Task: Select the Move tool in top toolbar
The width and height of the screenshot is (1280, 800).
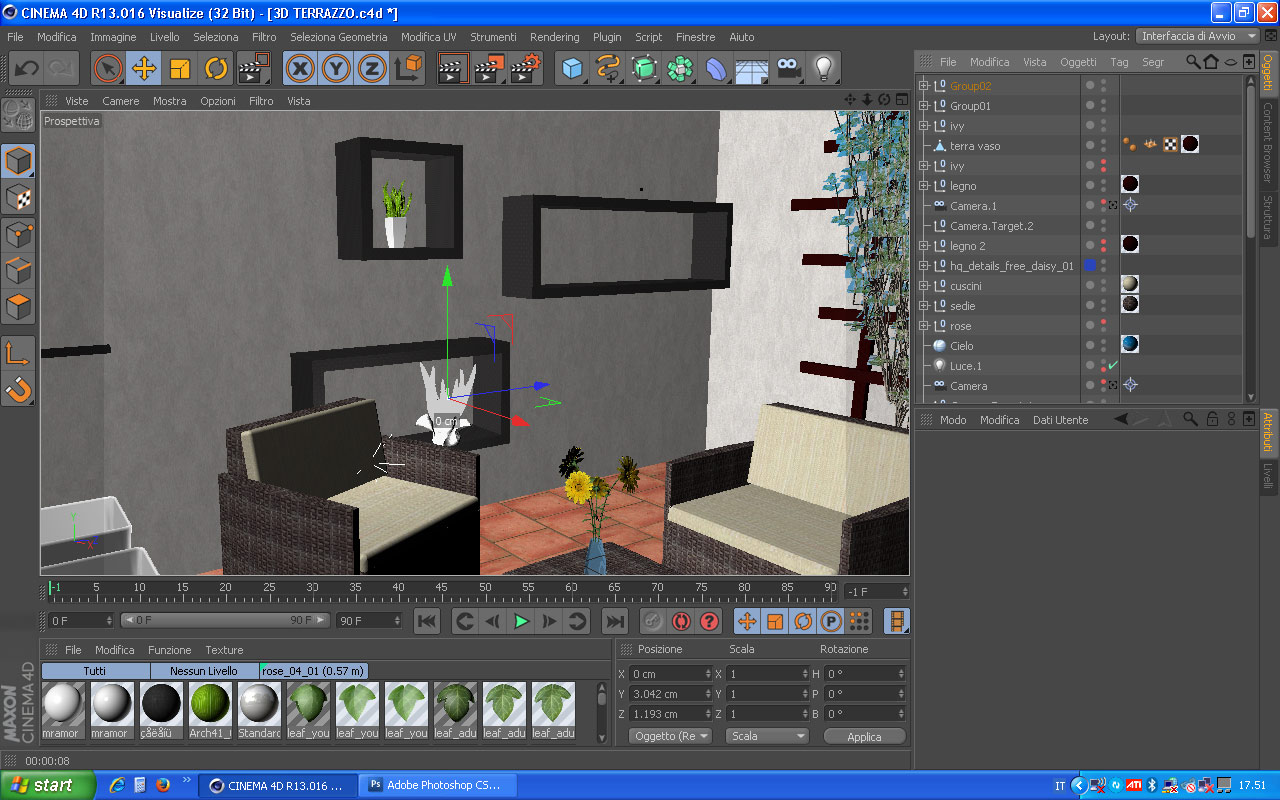Action: click(x=144, y=69)
